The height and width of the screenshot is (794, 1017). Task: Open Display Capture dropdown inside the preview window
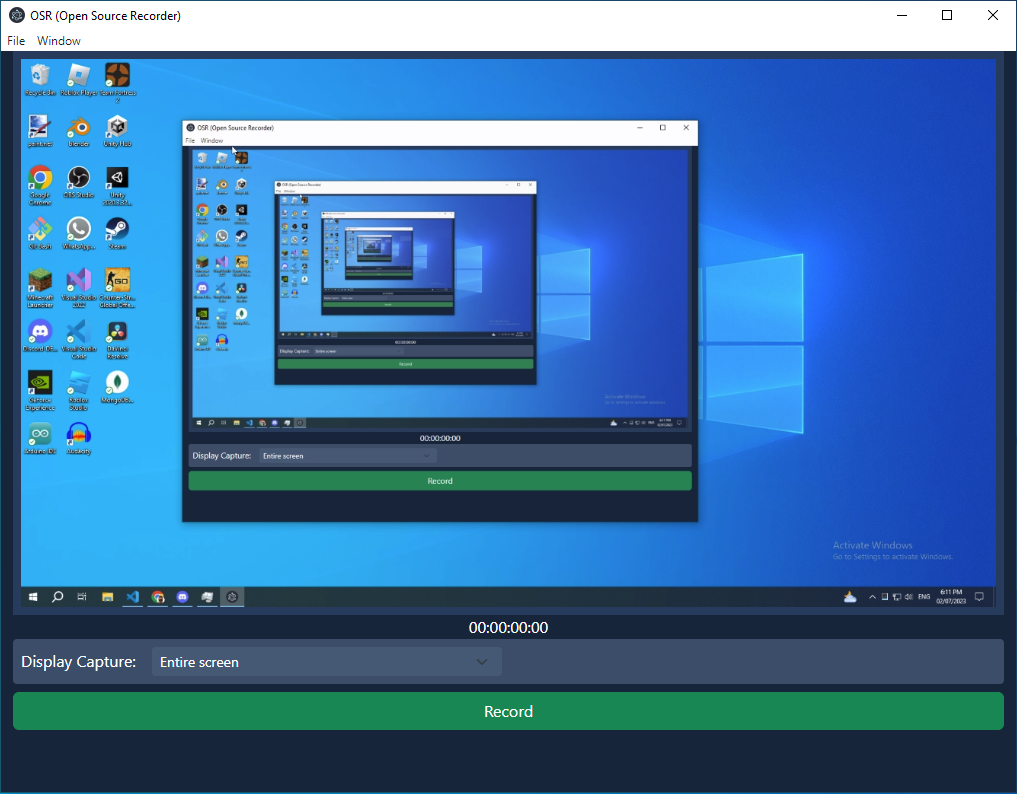(347, 455)
